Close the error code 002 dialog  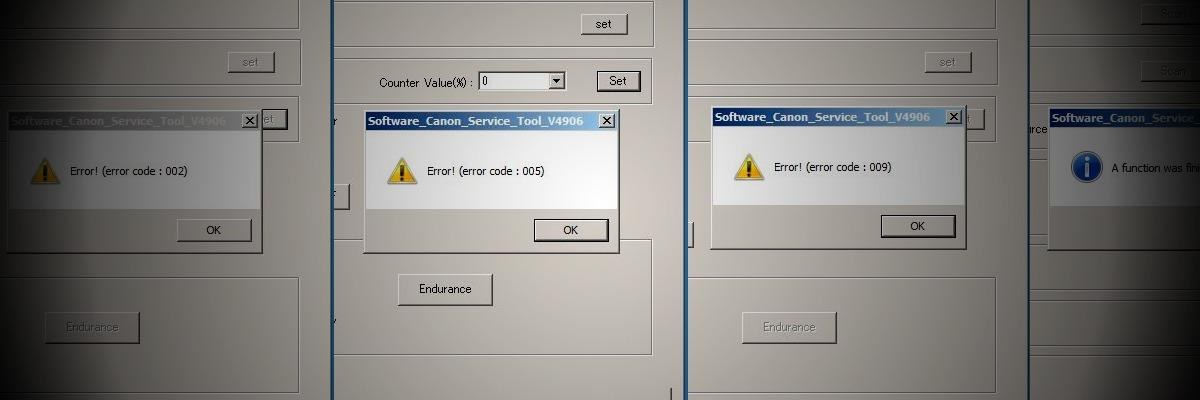point(250,121)
